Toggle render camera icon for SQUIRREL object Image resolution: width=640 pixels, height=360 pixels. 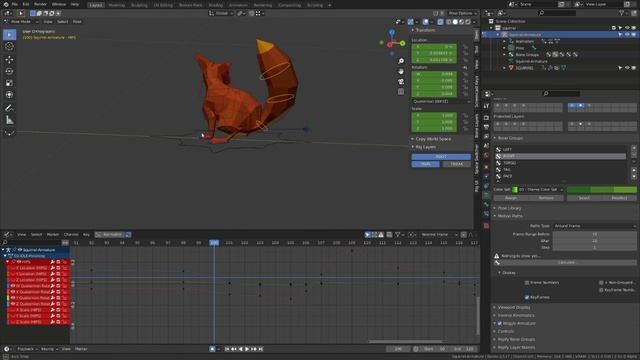(634, 68)
